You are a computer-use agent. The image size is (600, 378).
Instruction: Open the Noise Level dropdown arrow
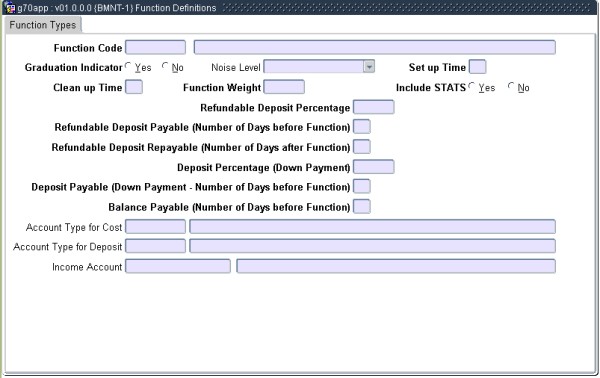(369, 67)
